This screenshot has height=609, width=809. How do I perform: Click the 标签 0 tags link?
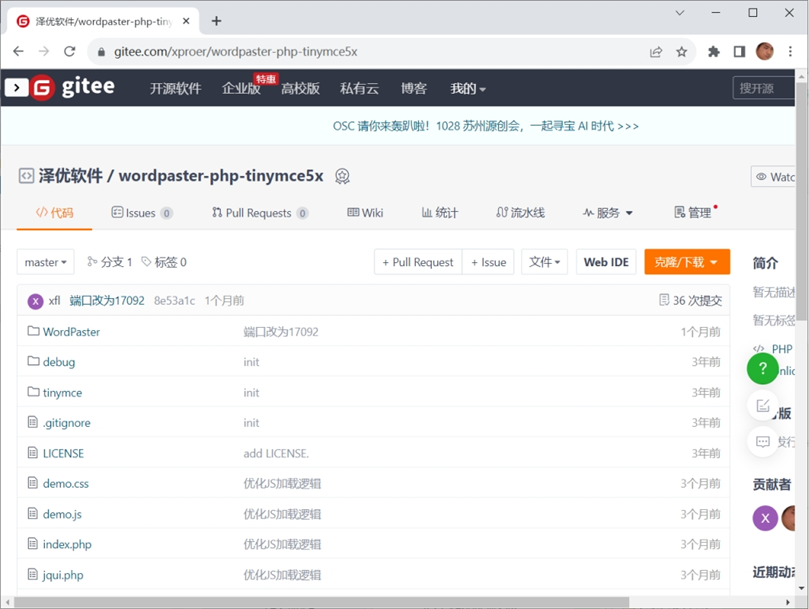click(x=164, y=262)
